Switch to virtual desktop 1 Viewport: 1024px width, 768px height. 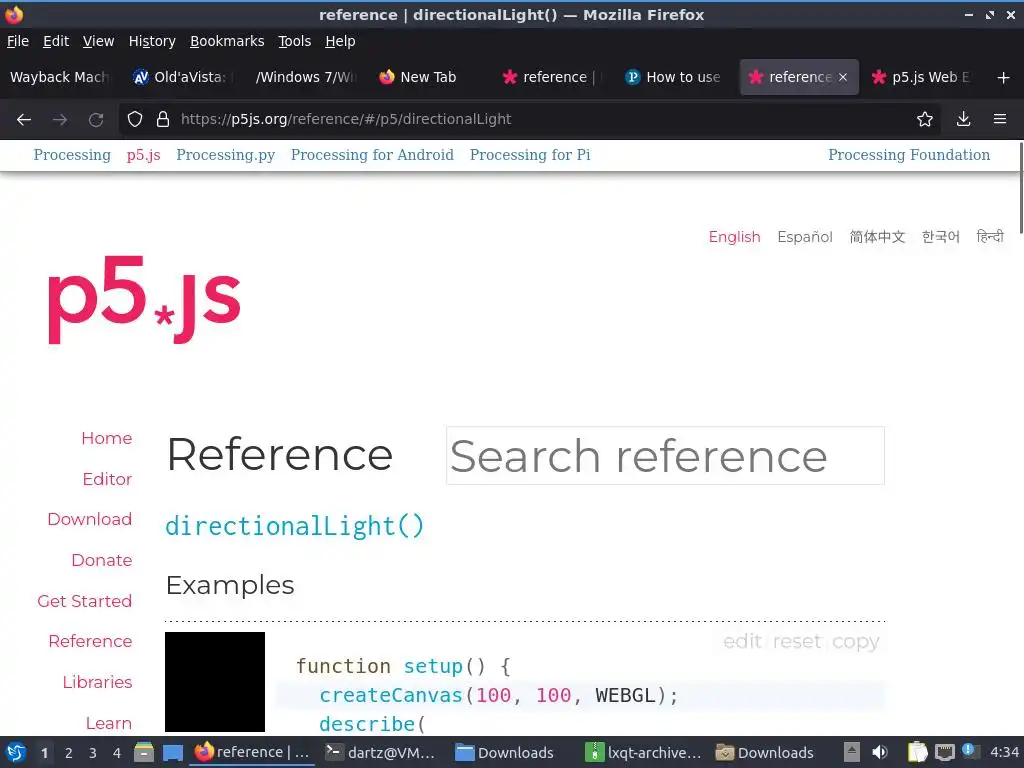coord(44,753)
